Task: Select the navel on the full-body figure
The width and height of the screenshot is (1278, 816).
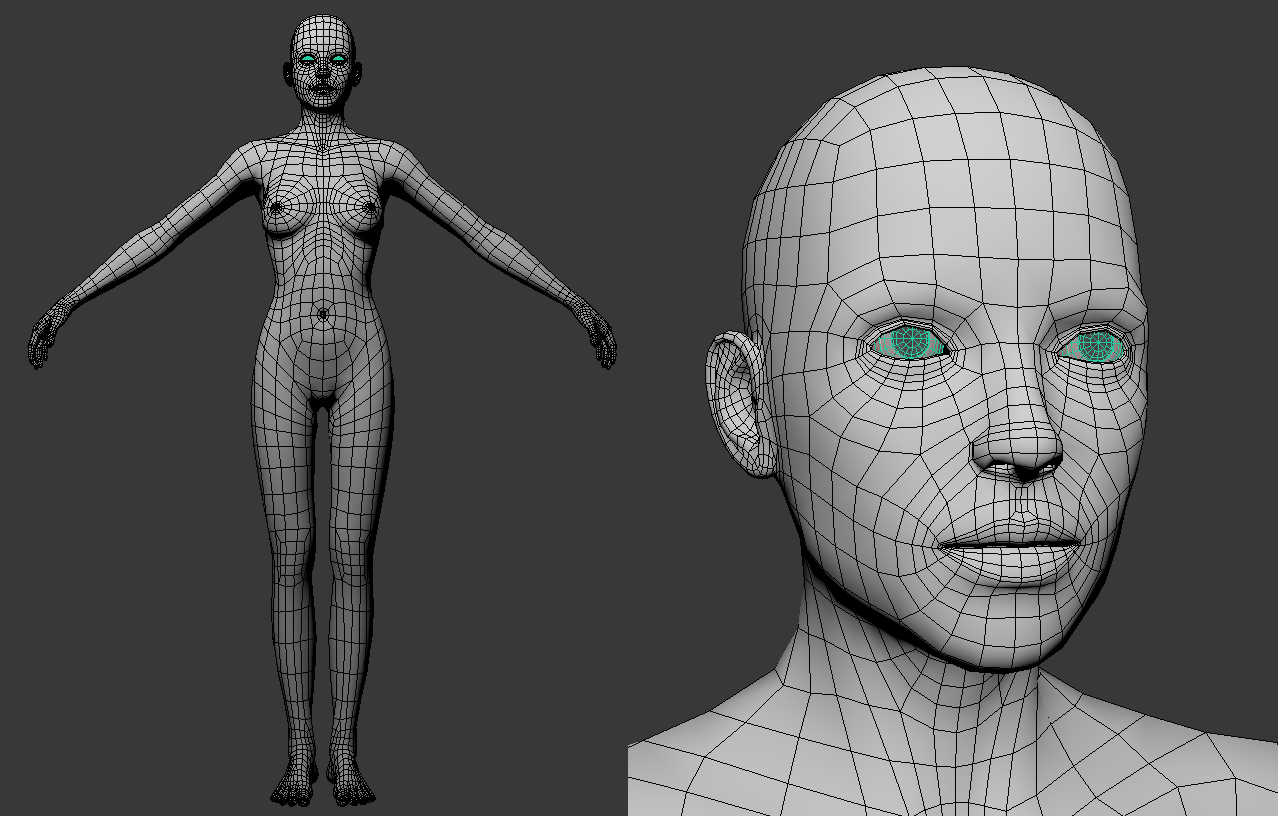Action: pyautogui.click(x=323, y=314)
